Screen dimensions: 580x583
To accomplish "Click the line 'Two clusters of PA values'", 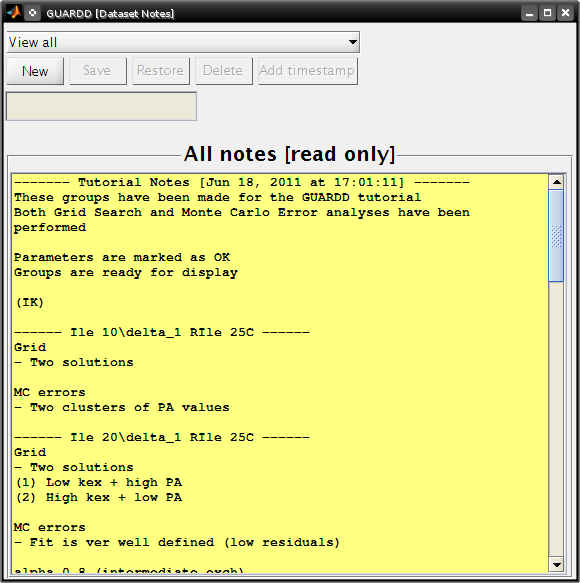I will (122, 407).
